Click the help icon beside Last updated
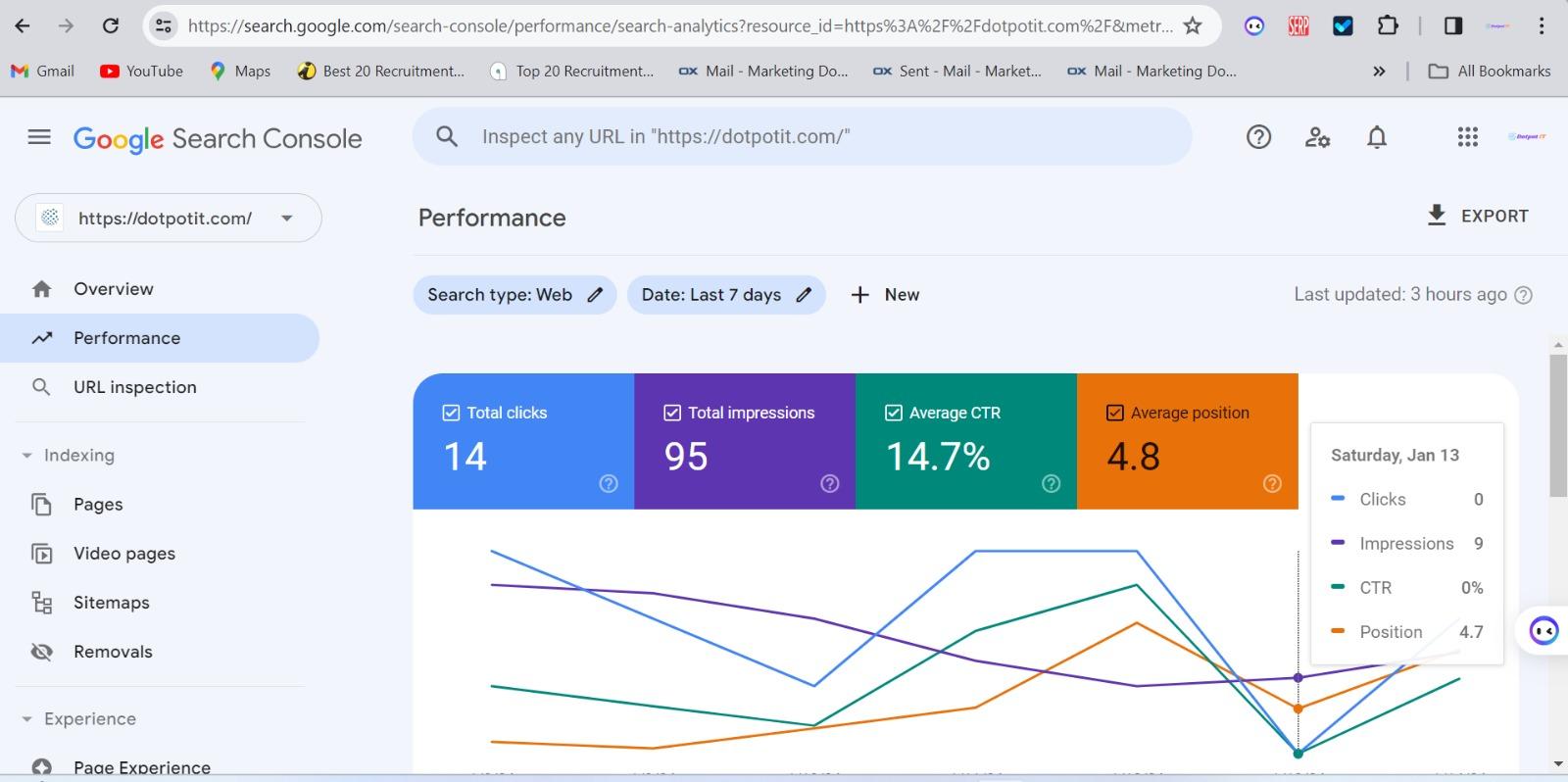The width and height of the screenshot is (1568, 782). pyautogui.click(x=1523, y=295)
